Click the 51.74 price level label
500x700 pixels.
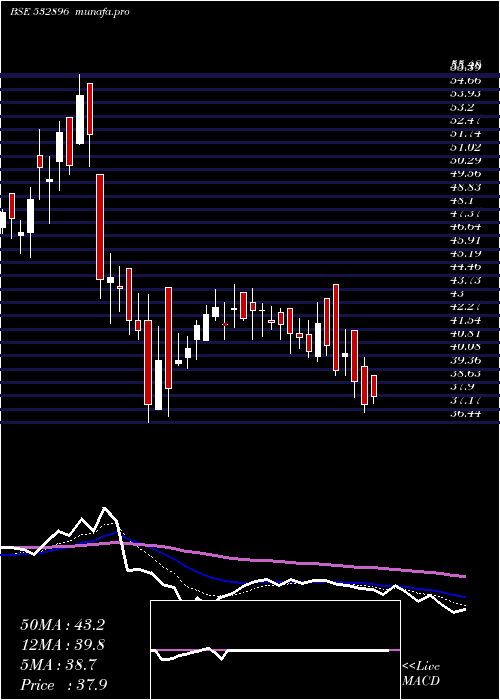(466, 133)
